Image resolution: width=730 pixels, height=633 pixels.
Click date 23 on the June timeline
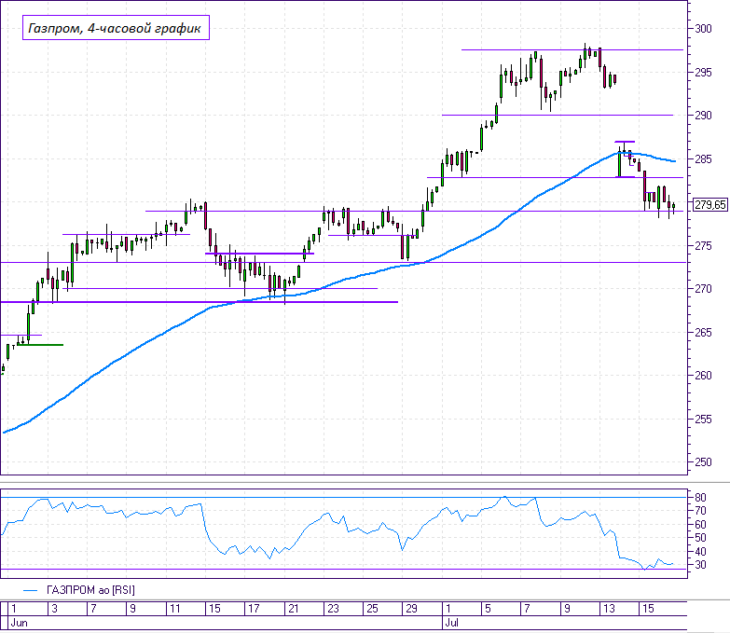point(333,608)
